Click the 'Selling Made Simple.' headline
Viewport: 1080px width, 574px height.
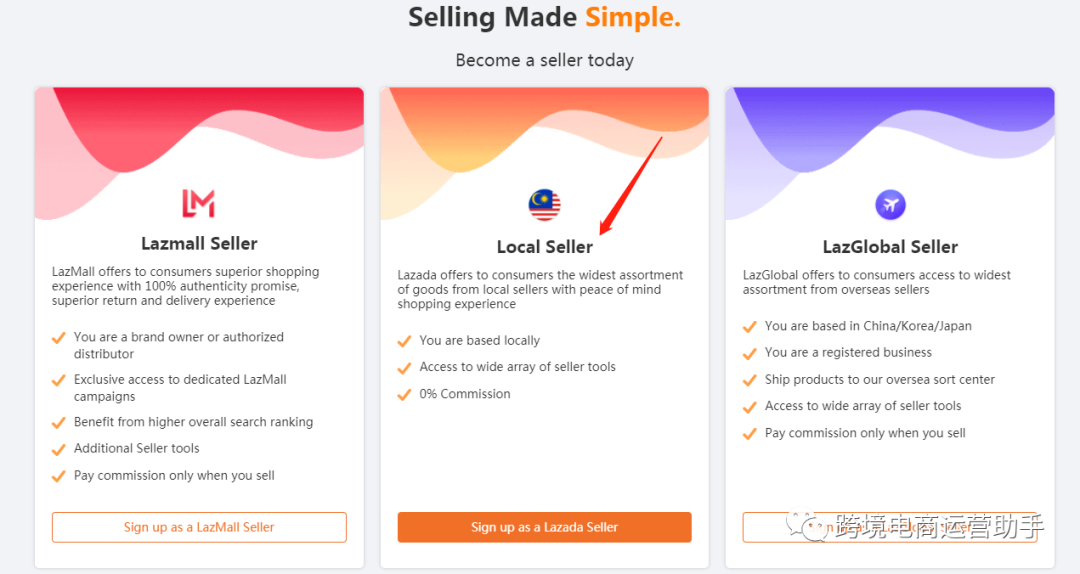click(544, 17)
